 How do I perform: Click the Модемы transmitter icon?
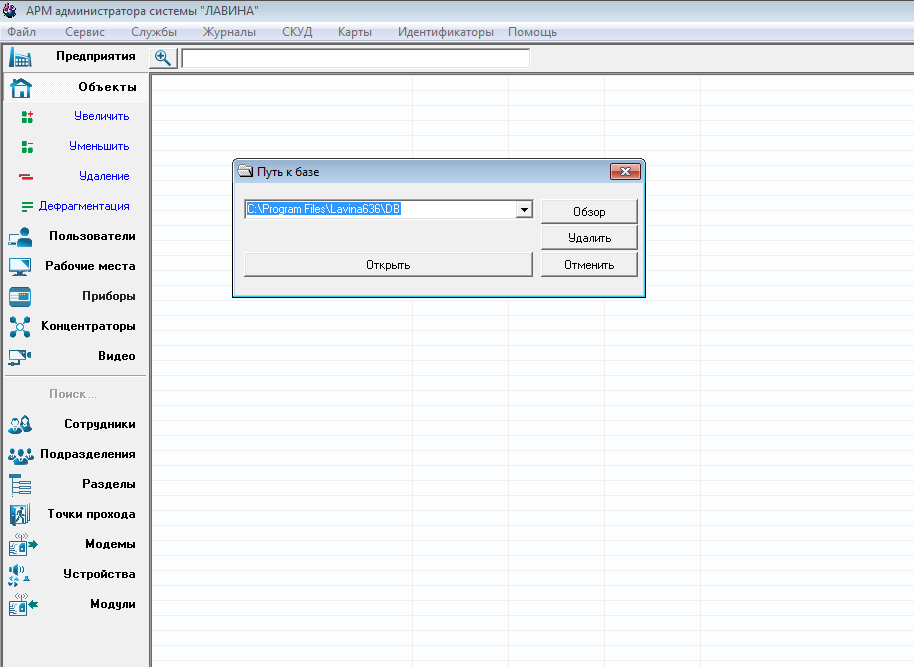(23, 545)
